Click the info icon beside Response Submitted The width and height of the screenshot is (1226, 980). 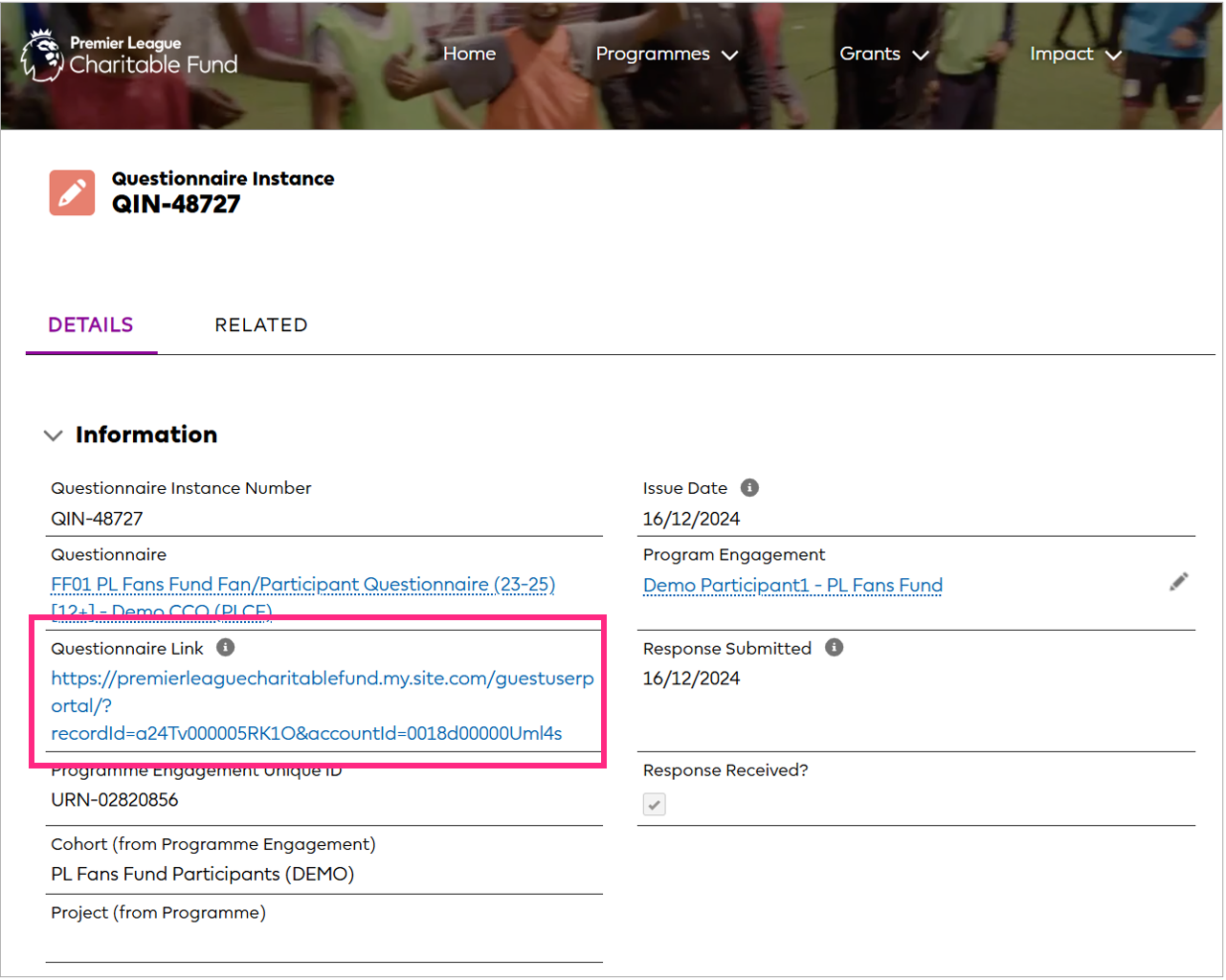(834, 648)
